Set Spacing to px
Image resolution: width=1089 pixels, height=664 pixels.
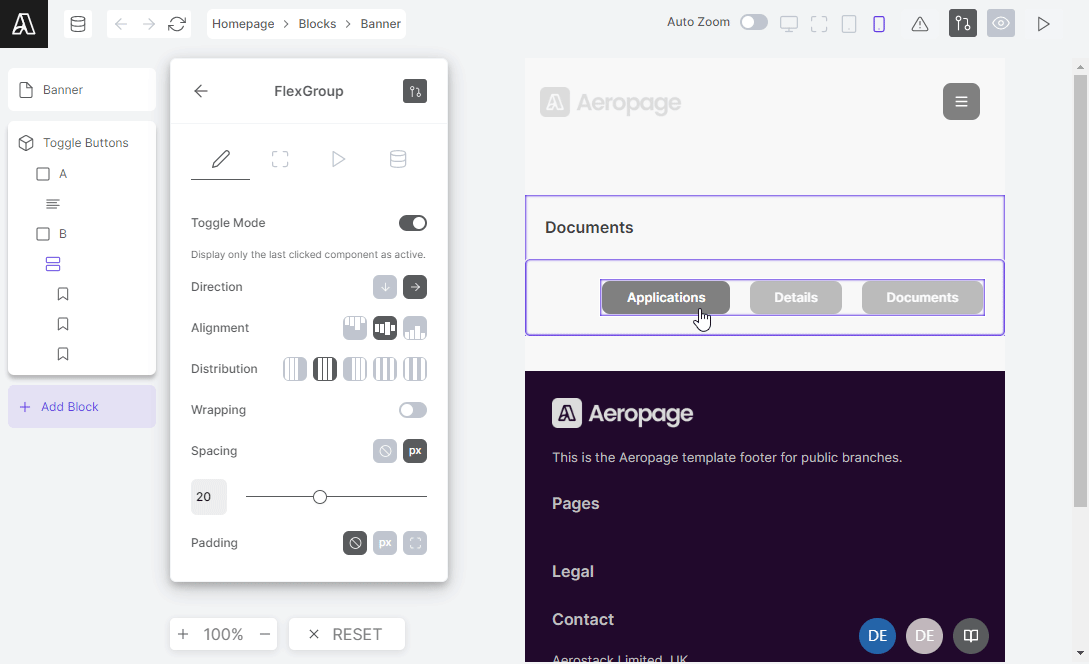pyautogui.click(x=415, y=451)
